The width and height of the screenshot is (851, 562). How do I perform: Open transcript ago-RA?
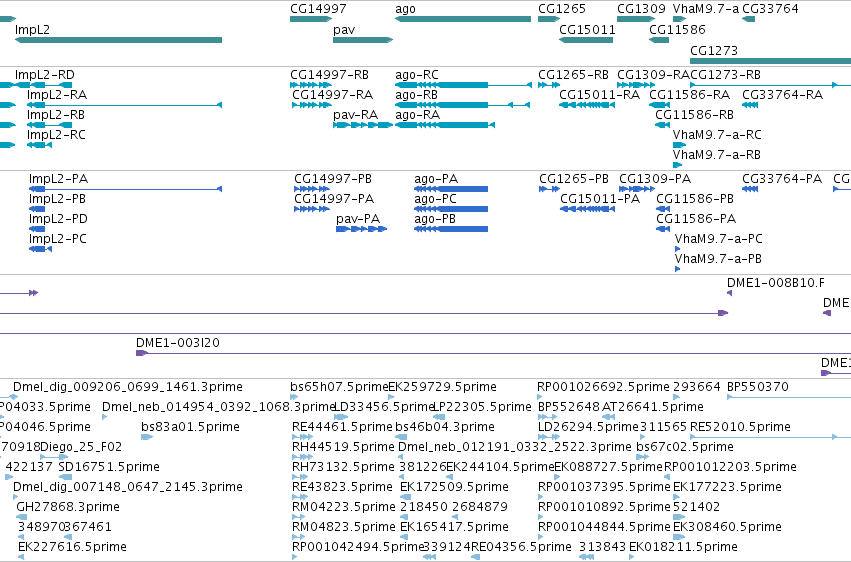tap(417, 115)
